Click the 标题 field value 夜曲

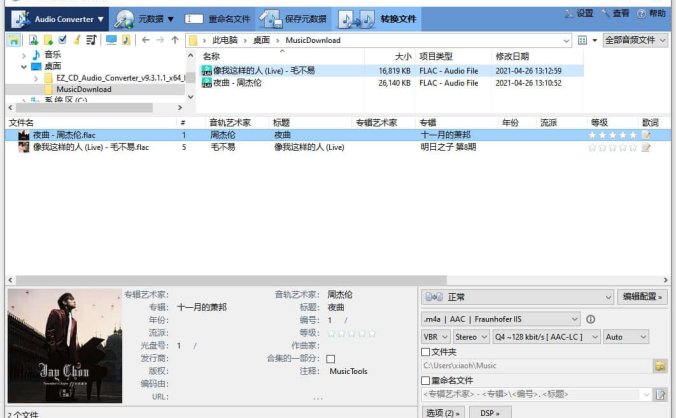[x=336, y=307]
